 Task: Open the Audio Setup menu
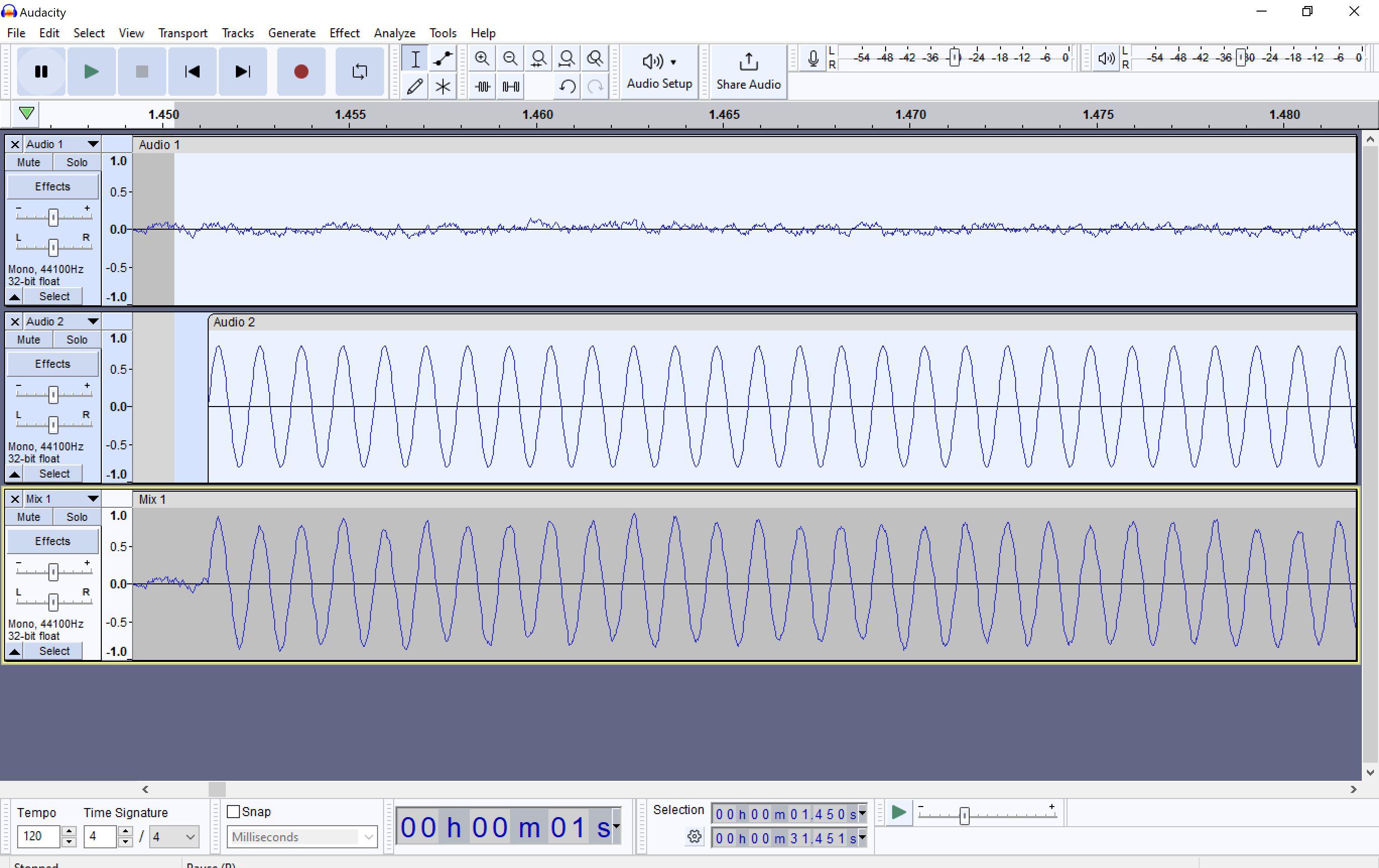coord(659,72)
